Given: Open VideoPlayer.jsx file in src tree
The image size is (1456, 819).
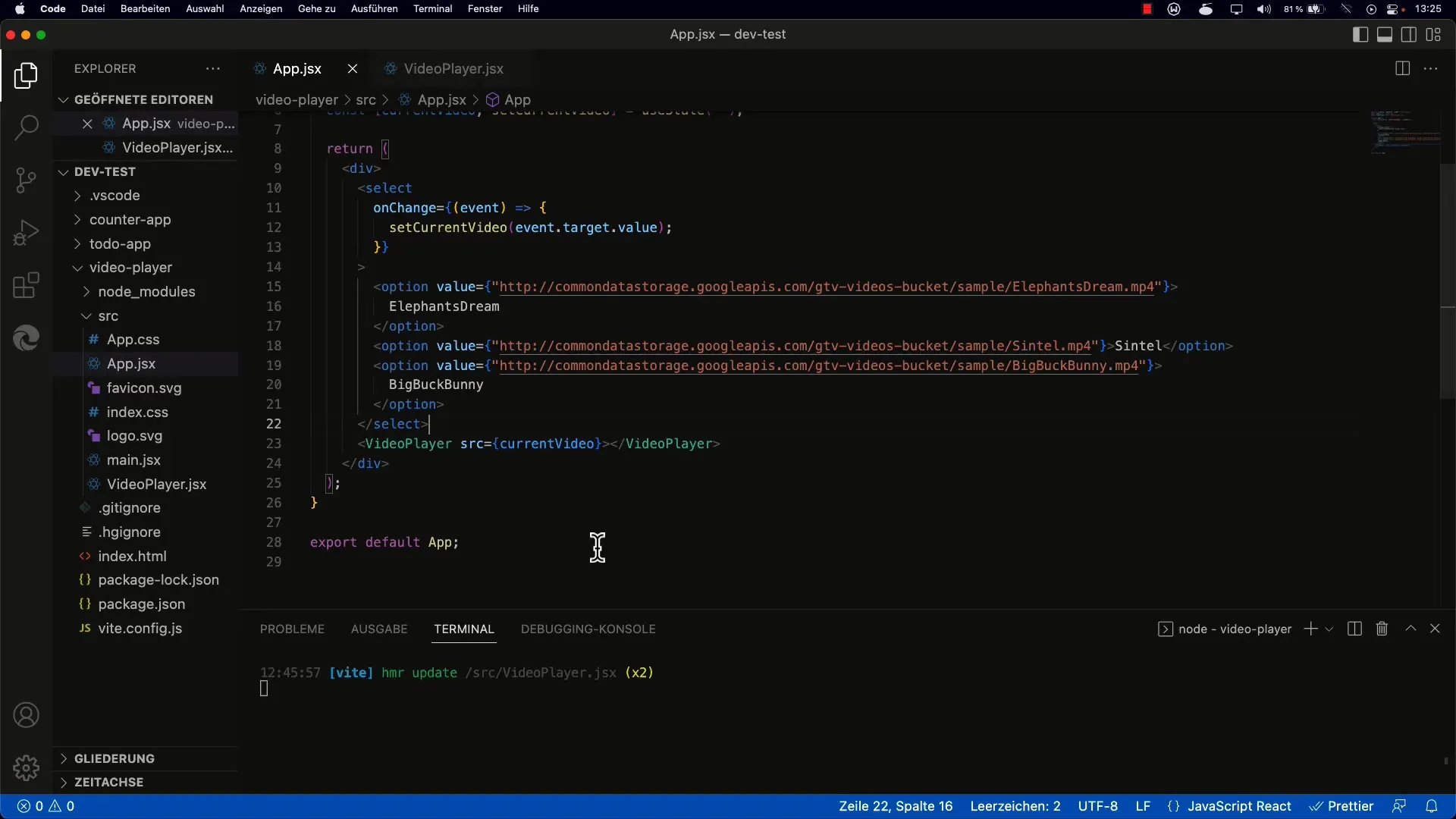Looking at the screenshot, I should pos(144,485).
